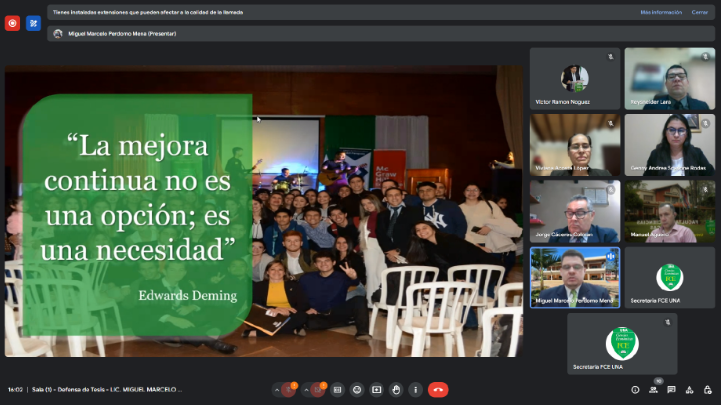
Task: Click the Victor Ramon Noguez name label
Action: 562,102
